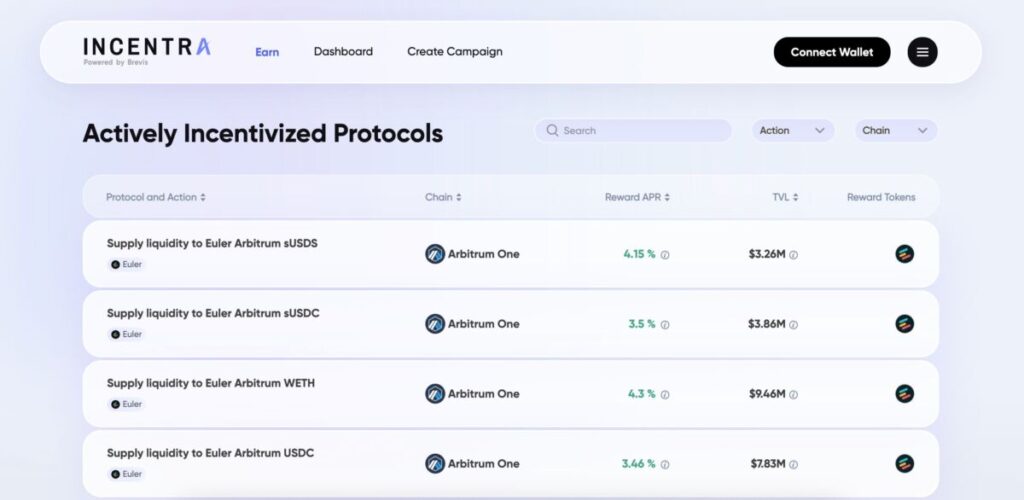This screenshot has width=1024, height=500.
Task: Switch to the Dashboard tab
Action: [x=343, y=51]
